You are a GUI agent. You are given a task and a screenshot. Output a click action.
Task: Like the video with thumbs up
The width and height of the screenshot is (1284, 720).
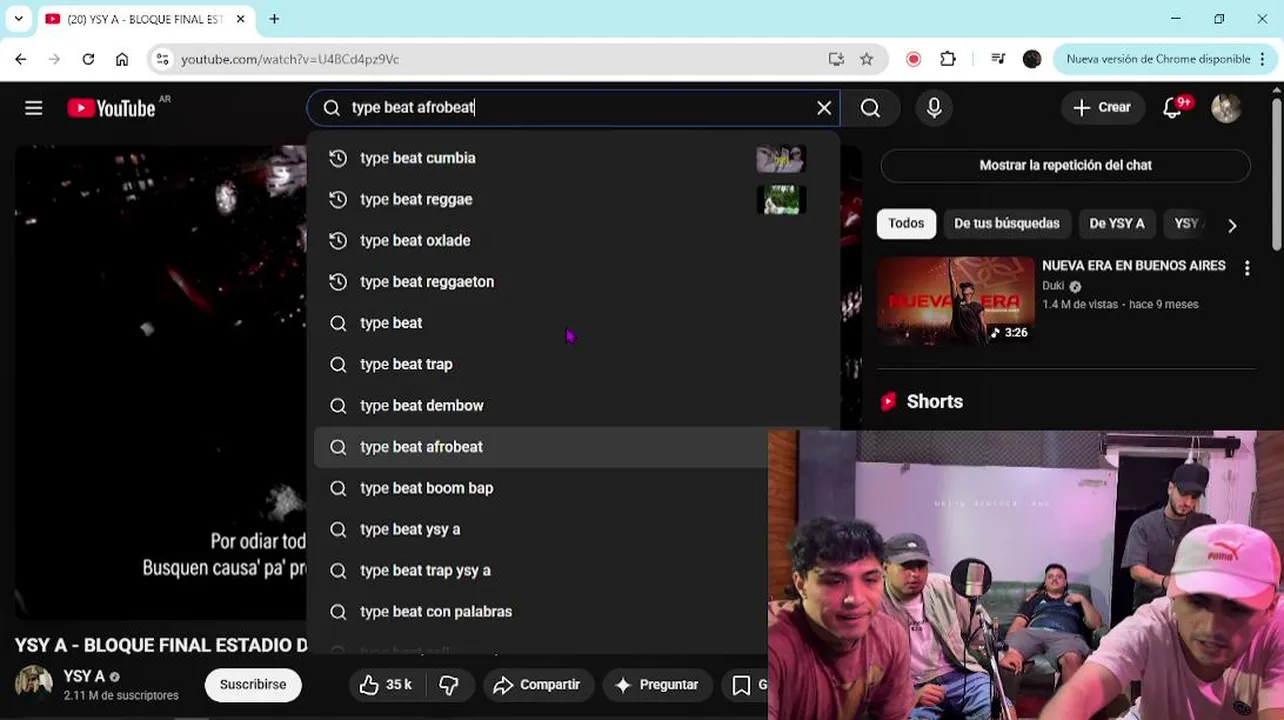coord(387,684)
